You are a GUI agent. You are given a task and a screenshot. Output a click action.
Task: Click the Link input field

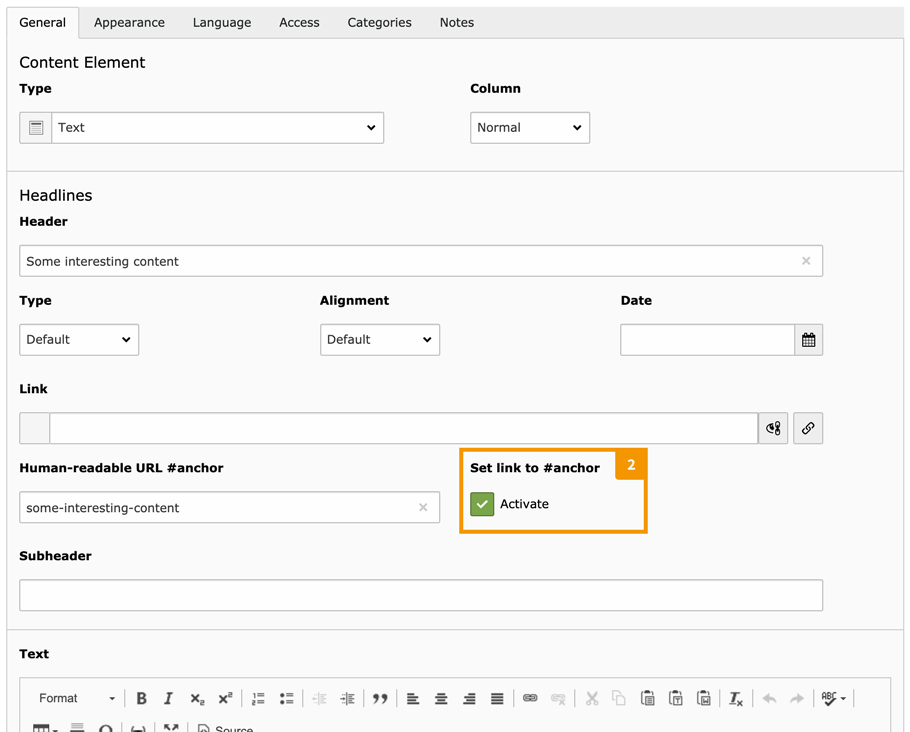(403, 428)
